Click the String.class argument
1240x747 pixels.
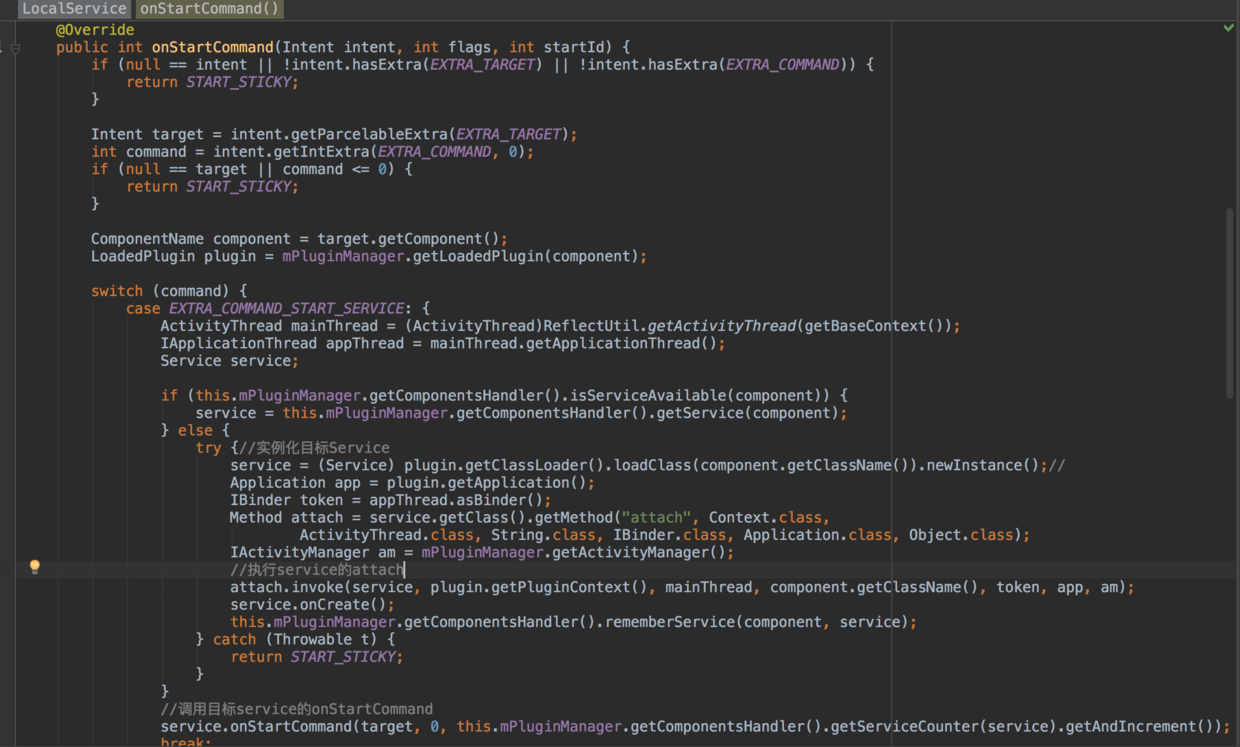coord(543,535)
